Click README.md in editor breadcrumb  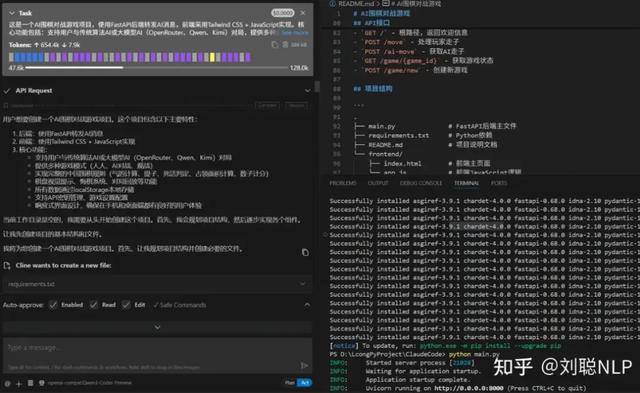point(356,4)
